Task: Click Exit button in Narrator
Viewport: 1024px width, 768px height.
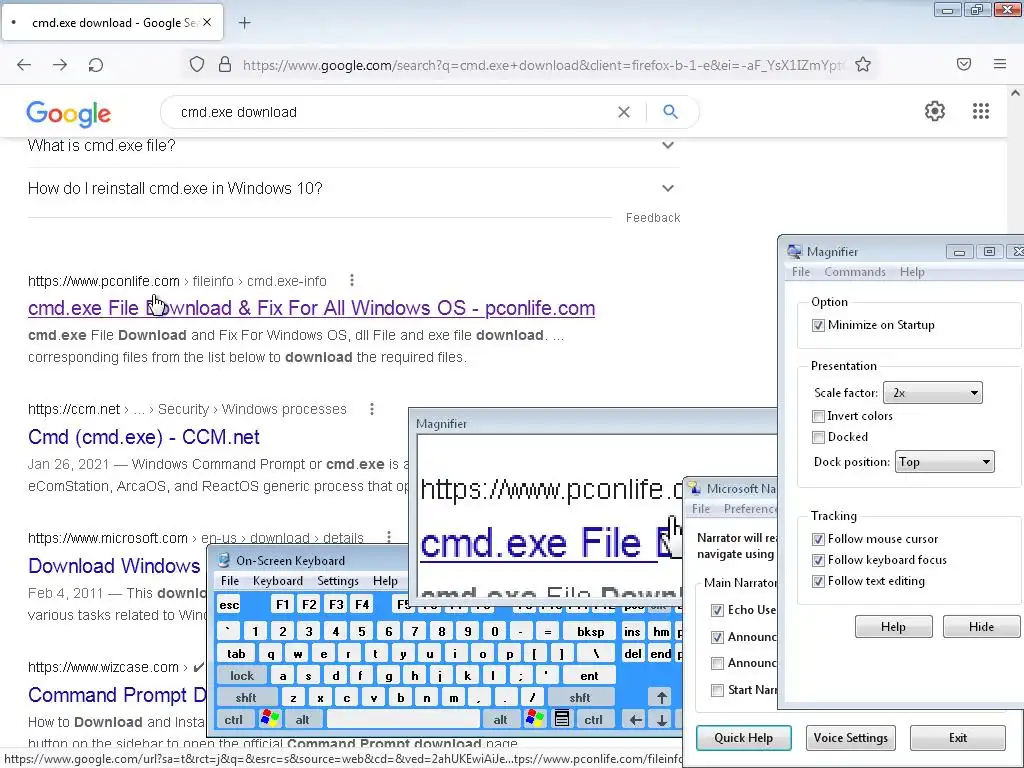Action: tap(957, 738)
